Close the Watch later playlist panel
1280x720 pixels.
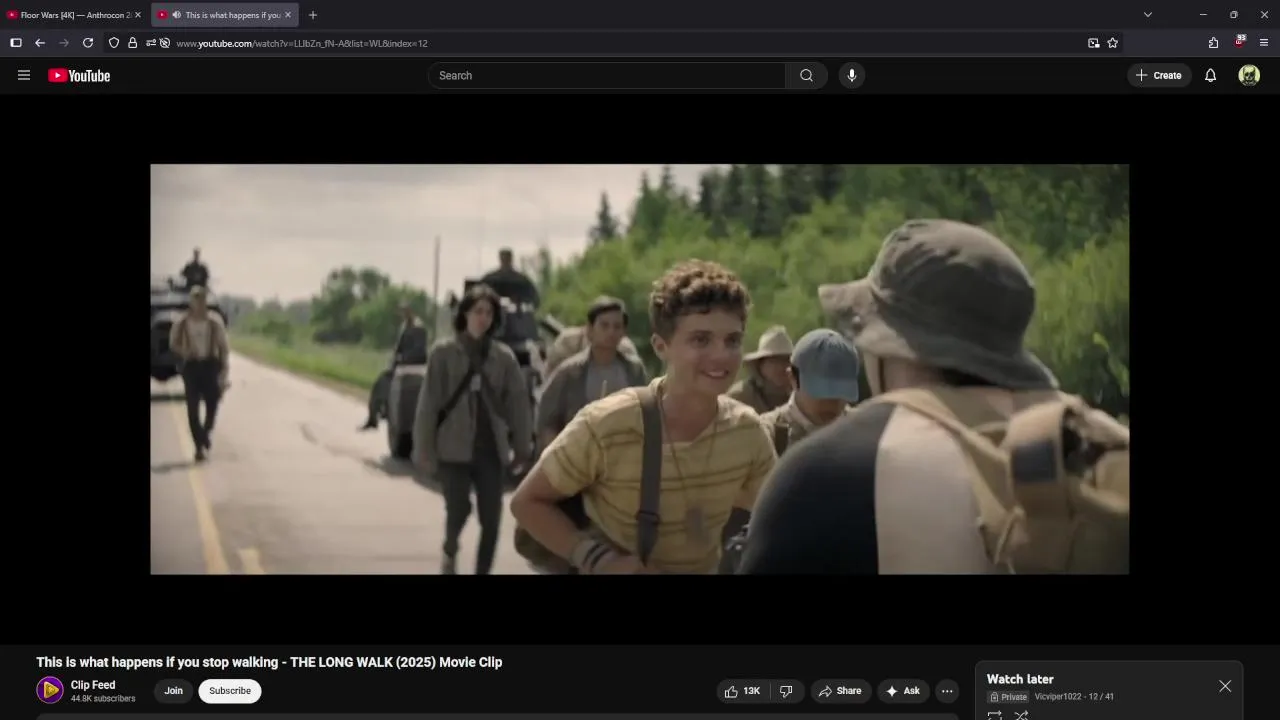pos(1225,686)
